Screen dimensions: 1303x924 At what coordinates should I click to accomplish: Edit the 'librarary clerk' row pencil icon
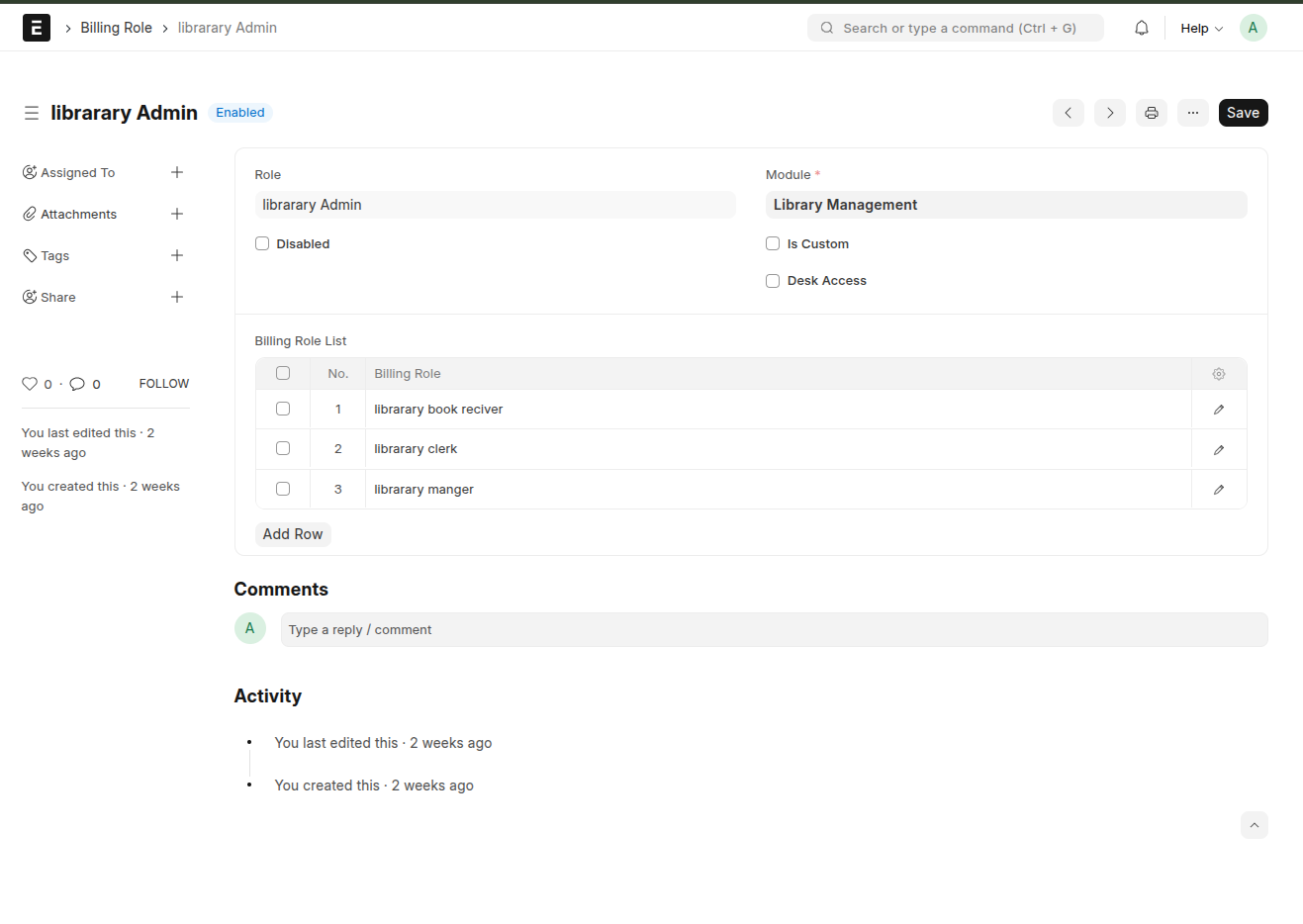[x=1218, y=449]
